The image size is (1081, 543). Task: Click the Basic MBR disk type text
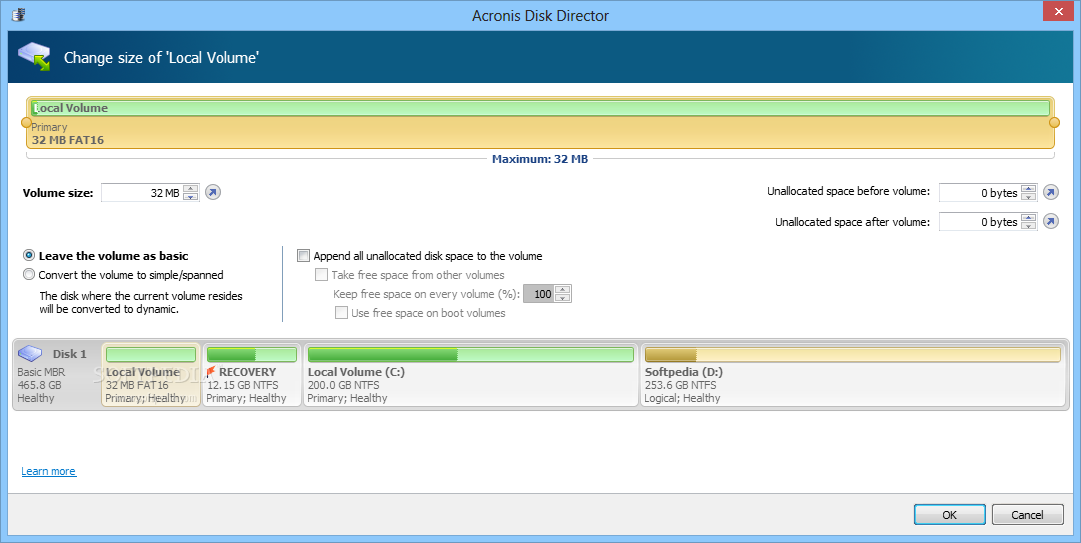(41, 372)
